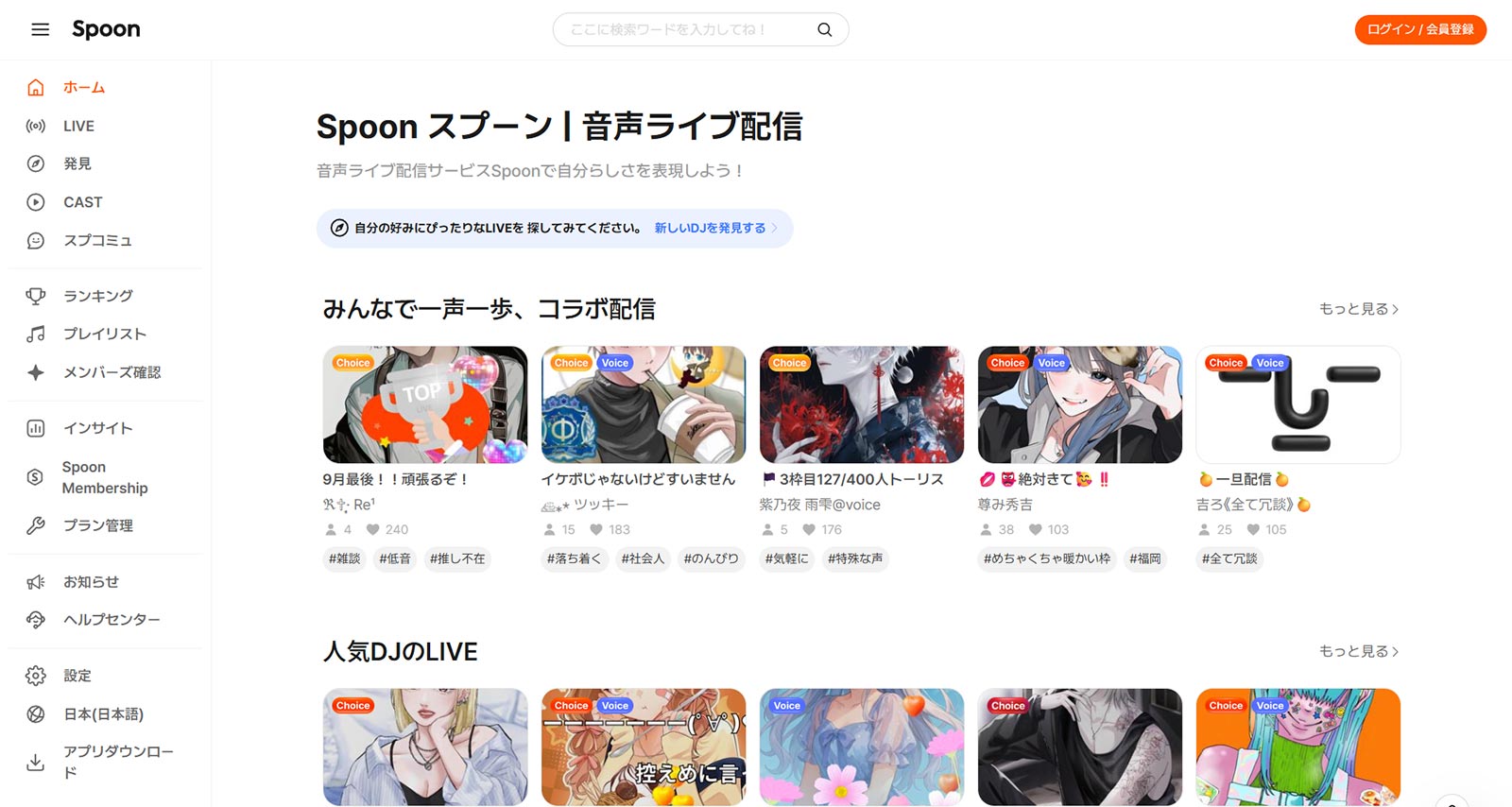Screen dimensions: 1512x807
Task: Expand もっと見る for 人気DJのLIVE section
Action: [x=1358, y=651]
